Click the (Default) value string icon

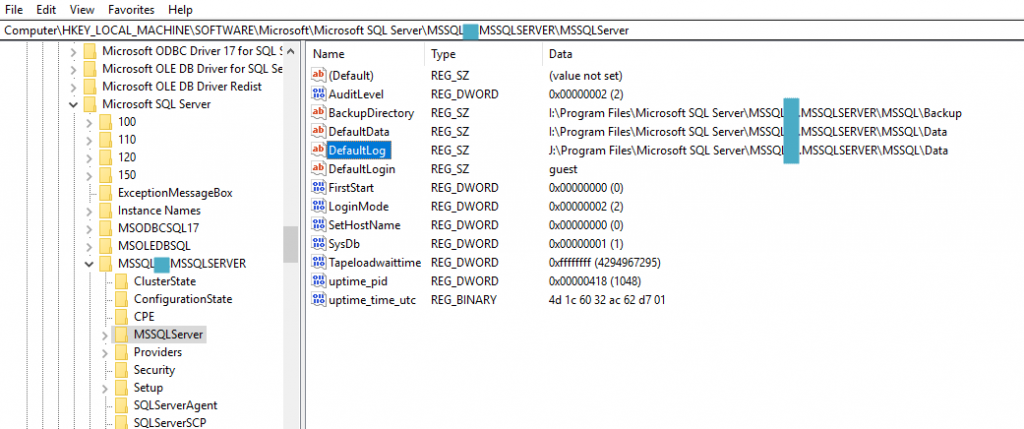coord(318,75)
